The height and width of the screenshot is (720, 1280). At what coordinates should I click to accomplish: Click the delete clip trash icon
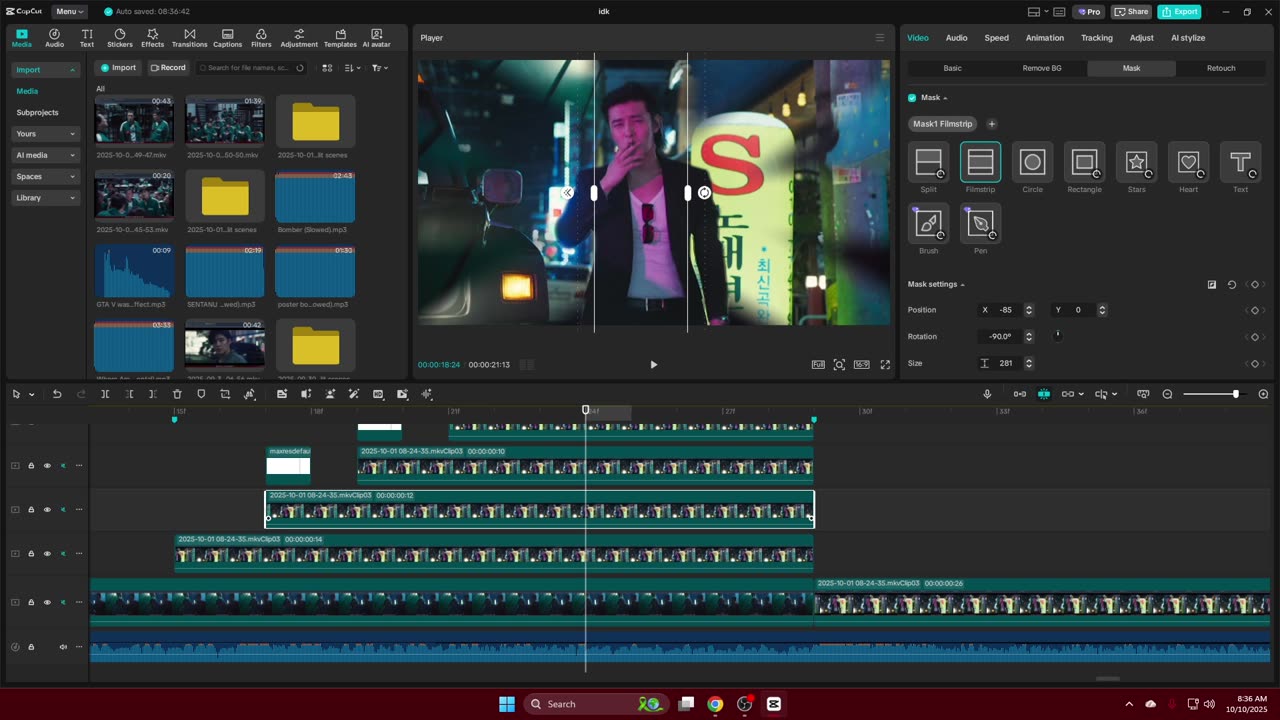pos(177,394)
